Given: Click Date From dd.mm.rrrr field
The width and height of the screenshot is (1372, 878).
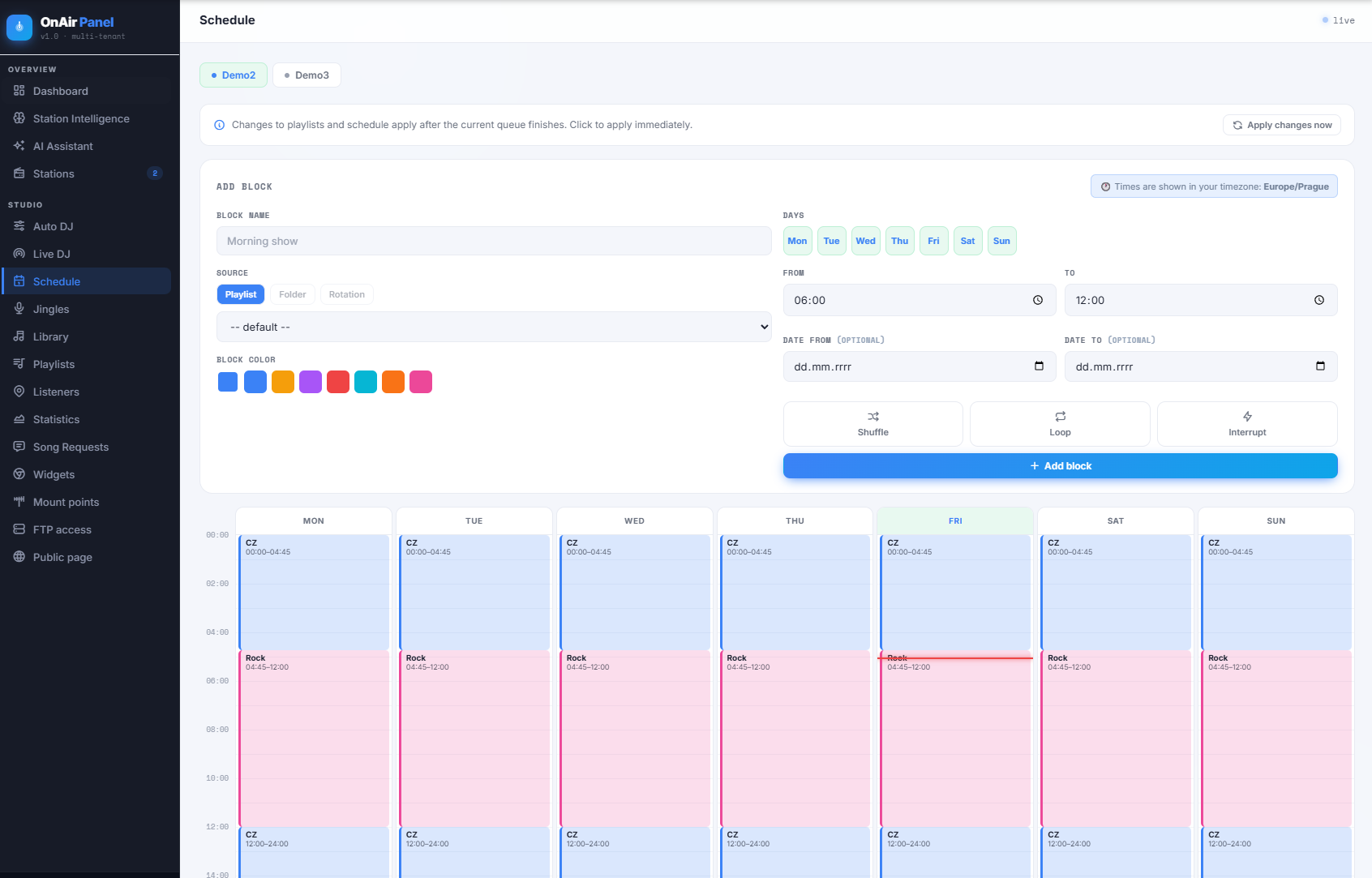Looking at the screenshot, I should coord(920,366).
